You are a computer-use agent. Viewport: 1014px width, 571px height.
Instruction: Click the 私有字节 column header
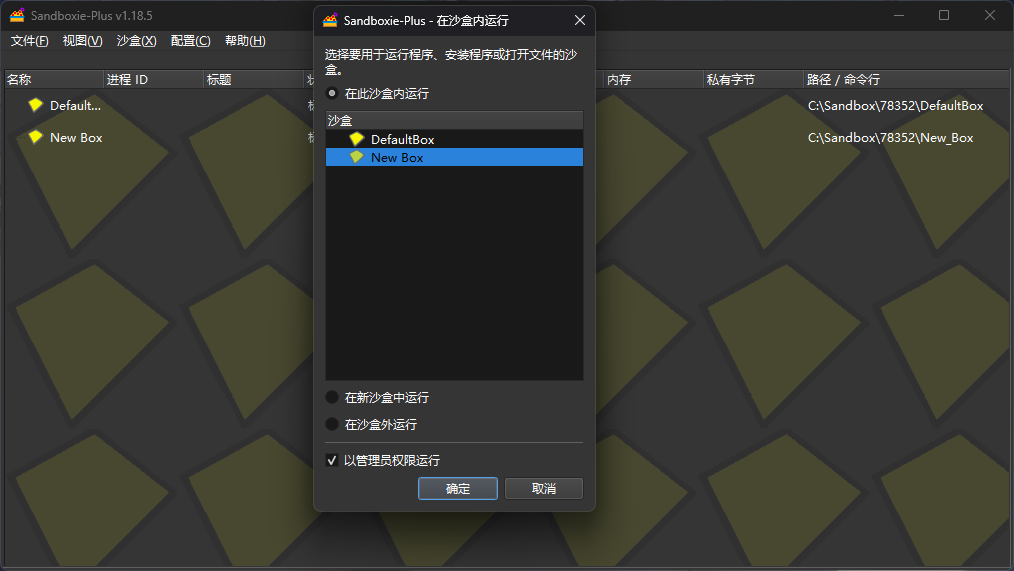click(753, 80)
